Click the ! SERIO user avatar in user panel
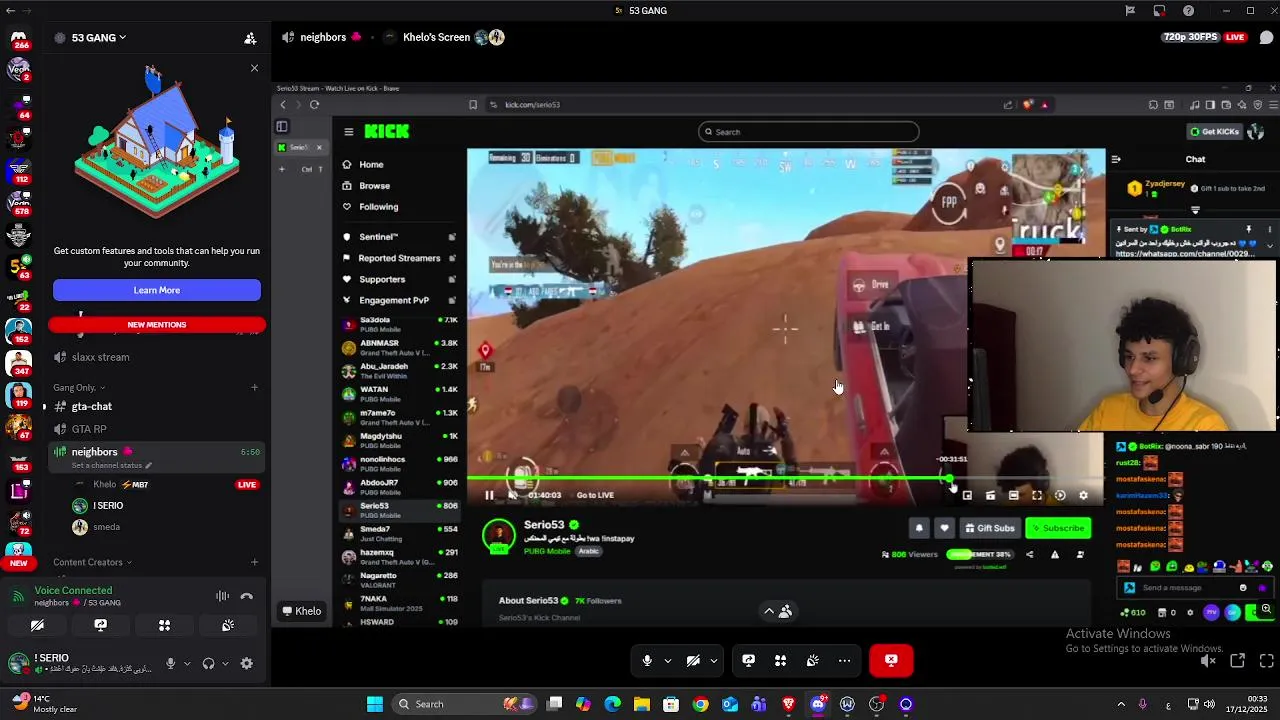Viewport: 1280px width, 720px height. 18,663
